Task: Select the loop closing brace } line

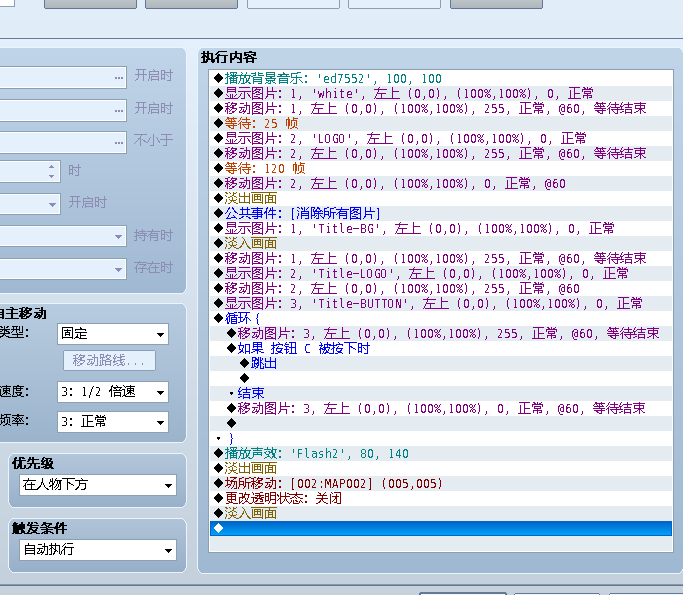Action: point(441,438)
